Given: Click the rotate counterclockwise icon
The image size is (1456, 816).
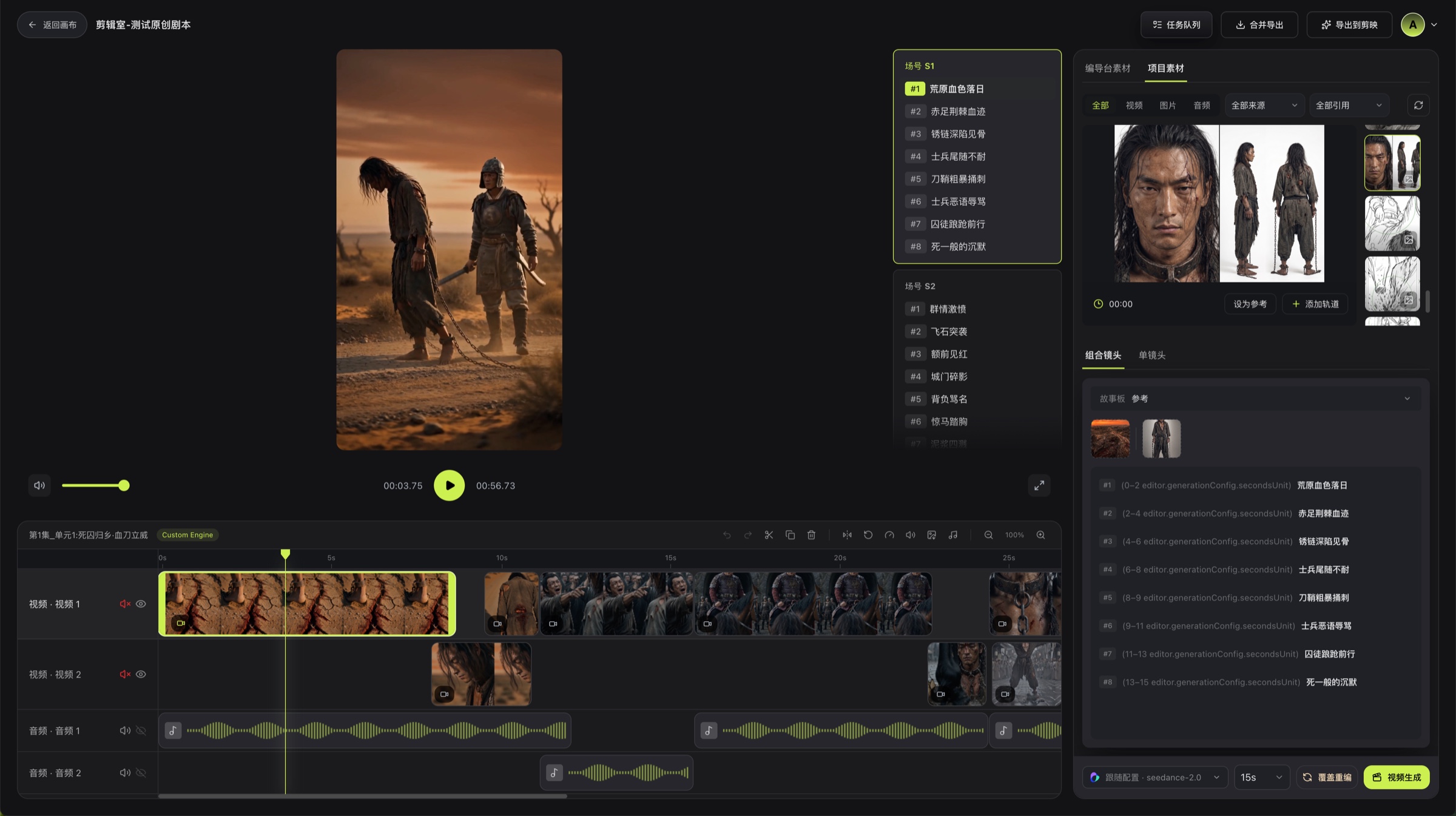Looking at the screenshot, I should [868, 535].
